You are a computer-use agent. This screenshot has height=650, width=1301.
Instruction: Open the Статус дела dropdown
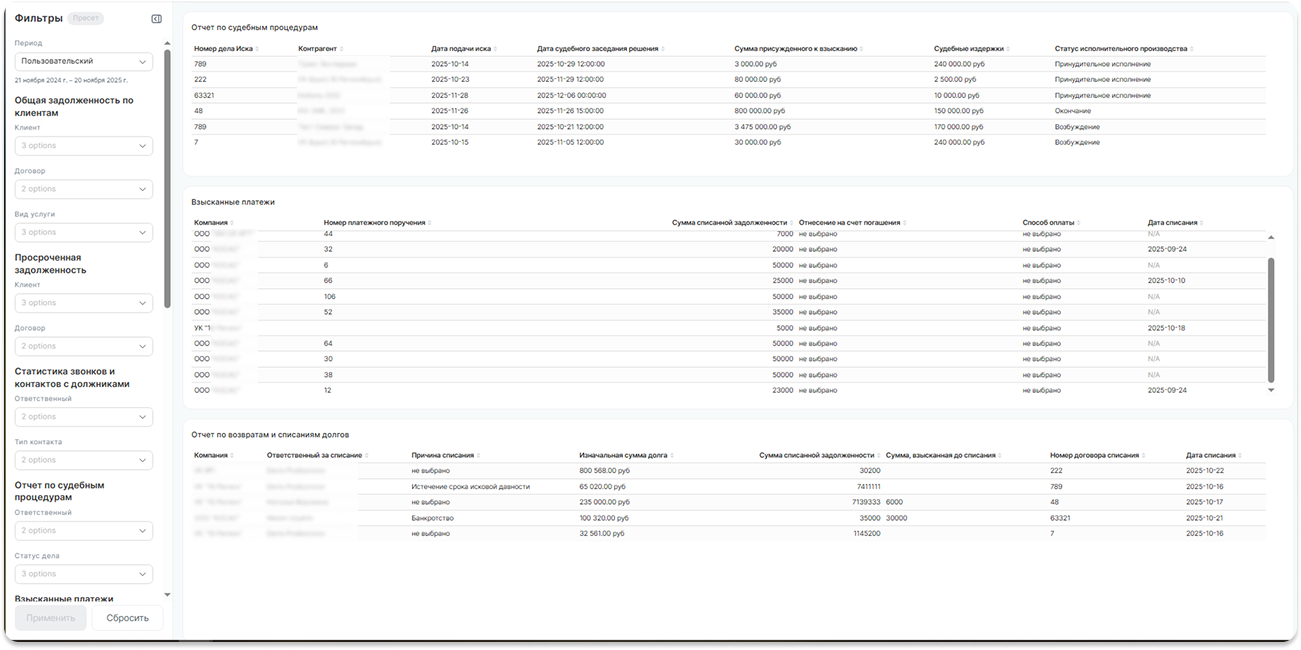click(x=83, y=574)
